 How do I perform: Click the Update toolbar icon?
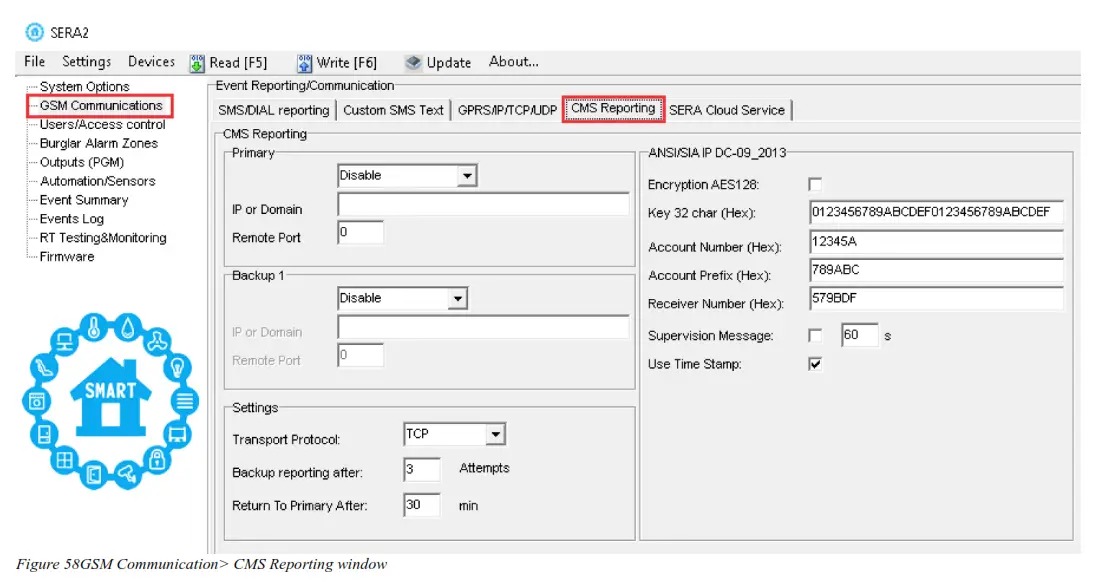click(x=413, y=63)
